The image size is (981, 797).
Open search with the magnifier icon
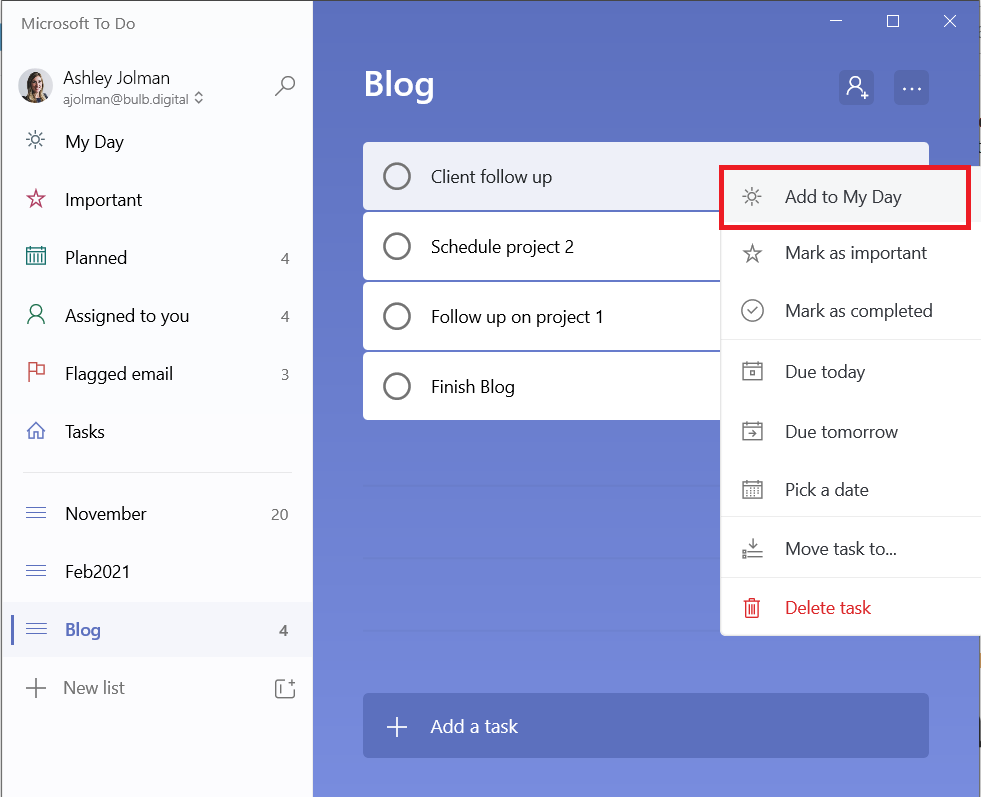coord(285,86)
